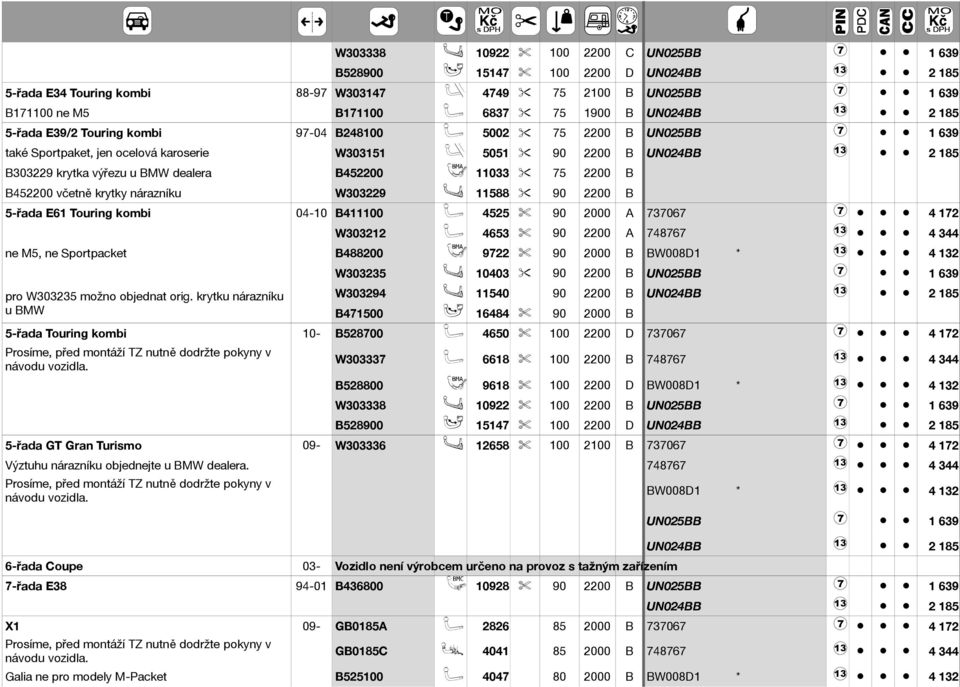
Task: Select '5-řada E34 Touring kombi' heading
Action: [78, 93]
